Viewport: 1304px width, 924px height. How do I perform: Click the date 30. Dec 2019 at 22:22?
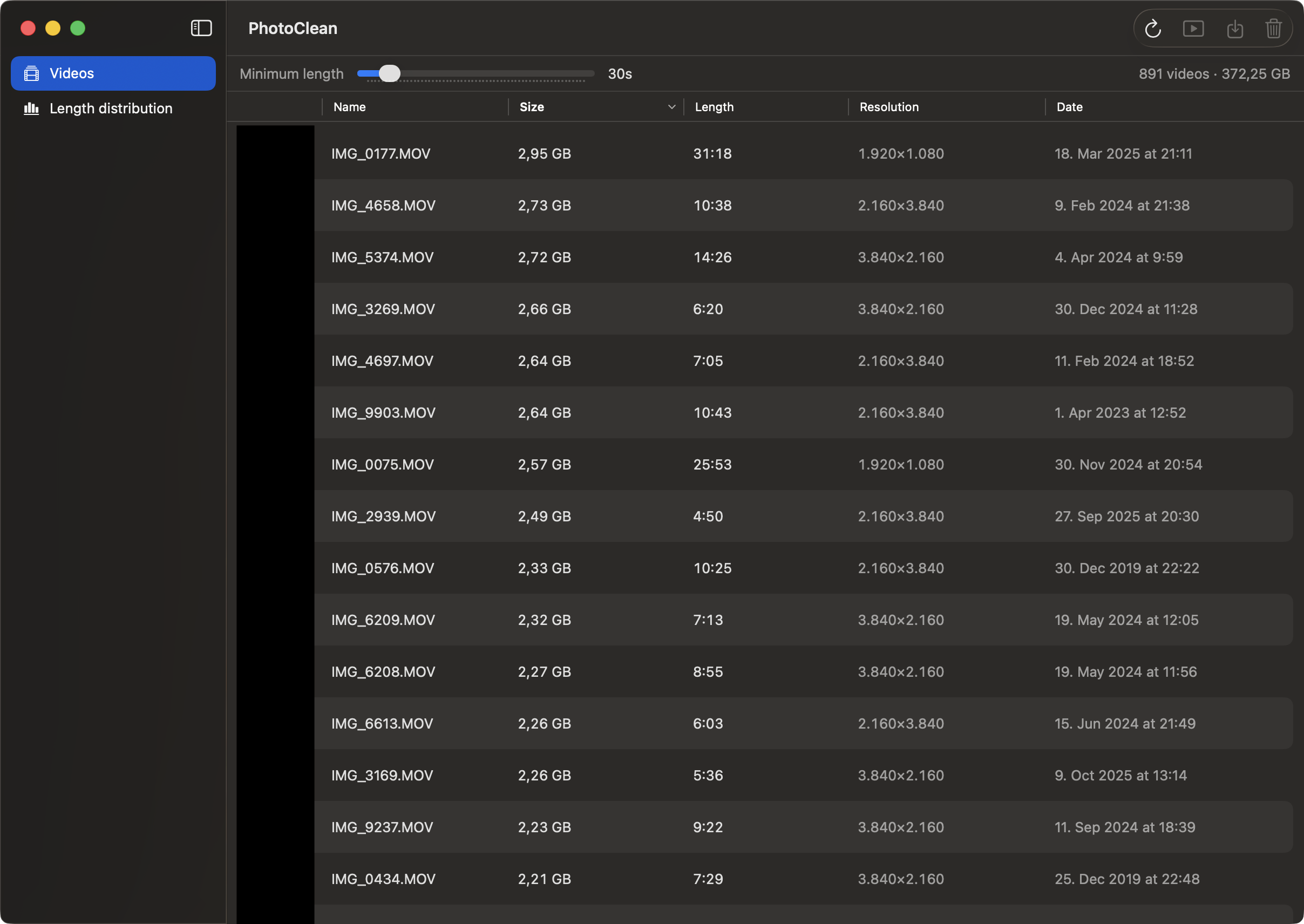click(1126, 568)
